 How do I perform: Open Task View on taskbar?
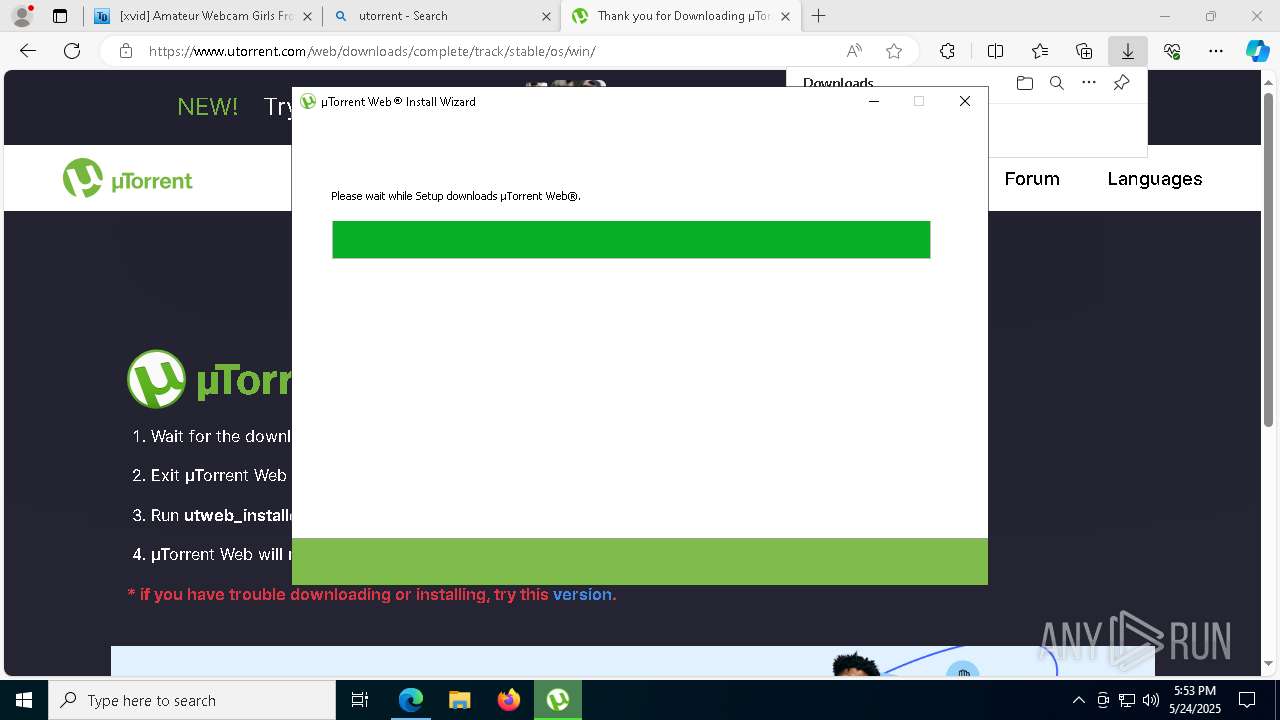(360, 700)
